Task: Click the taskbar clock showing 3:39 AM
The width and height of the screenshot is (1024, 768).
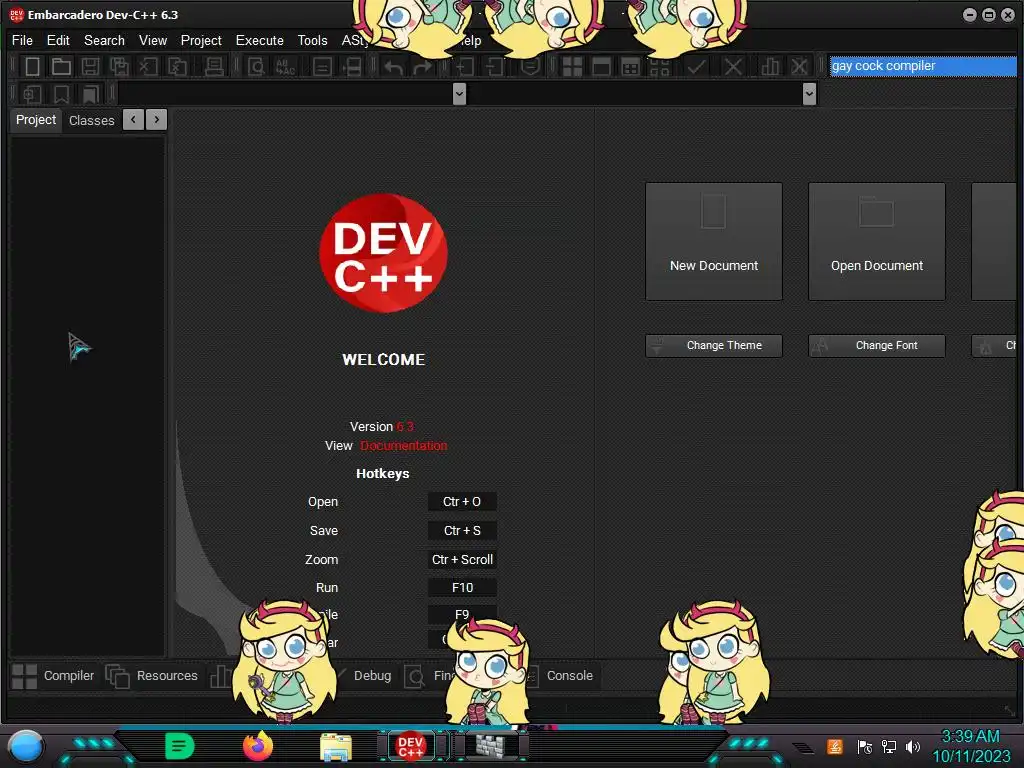Action: 970,746
